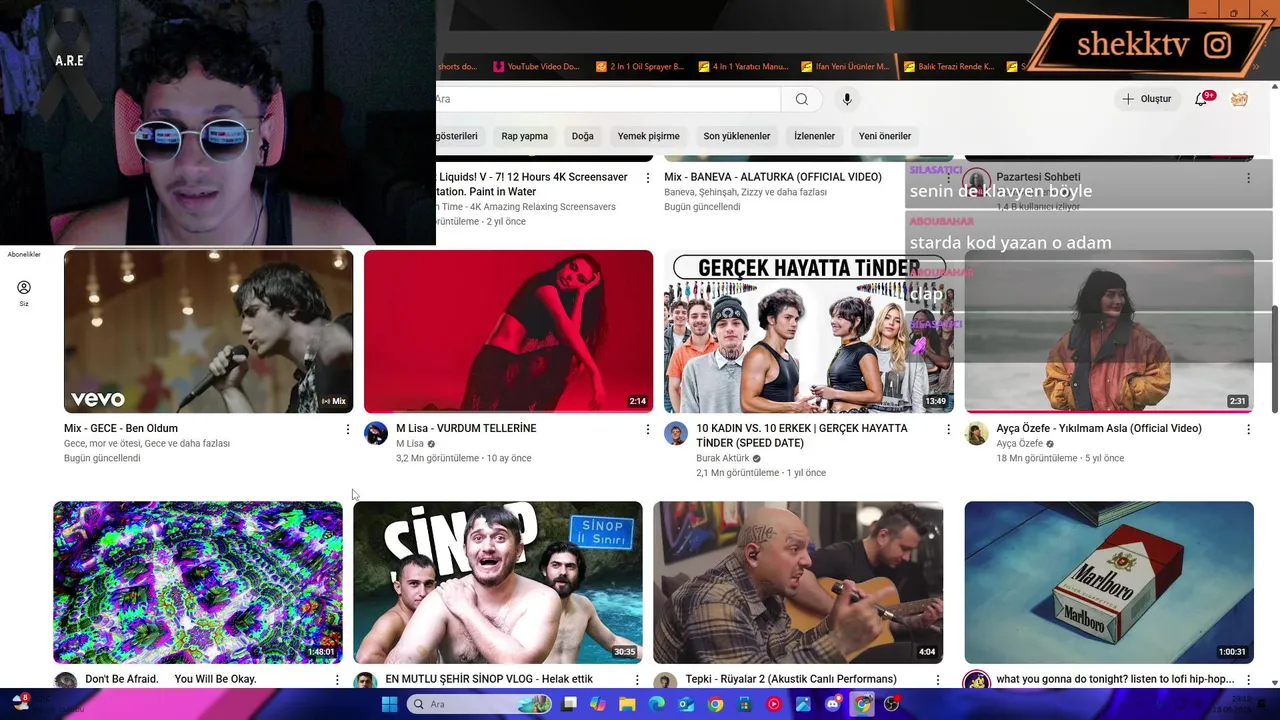Open Ifan Yeni Ürünler bookmark

(846, 67)
